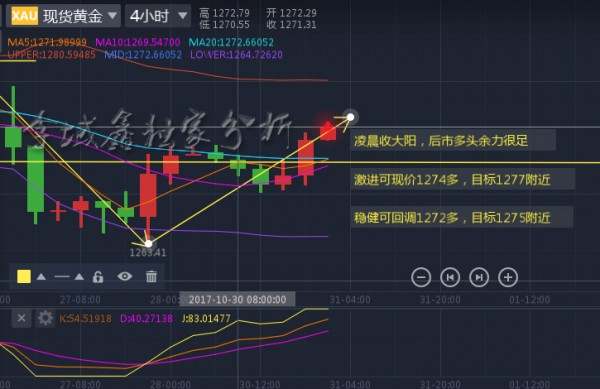Click the XAU symbol badge
The width and height of the screenshot is (600, 389).
click(24, 16)
